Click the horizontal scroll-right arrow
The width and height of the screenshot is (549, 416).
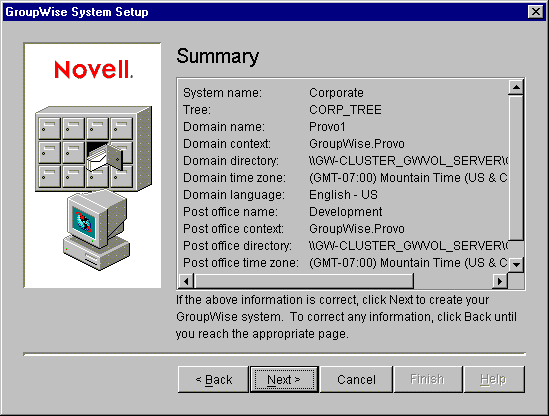click(x=500, y=281)
